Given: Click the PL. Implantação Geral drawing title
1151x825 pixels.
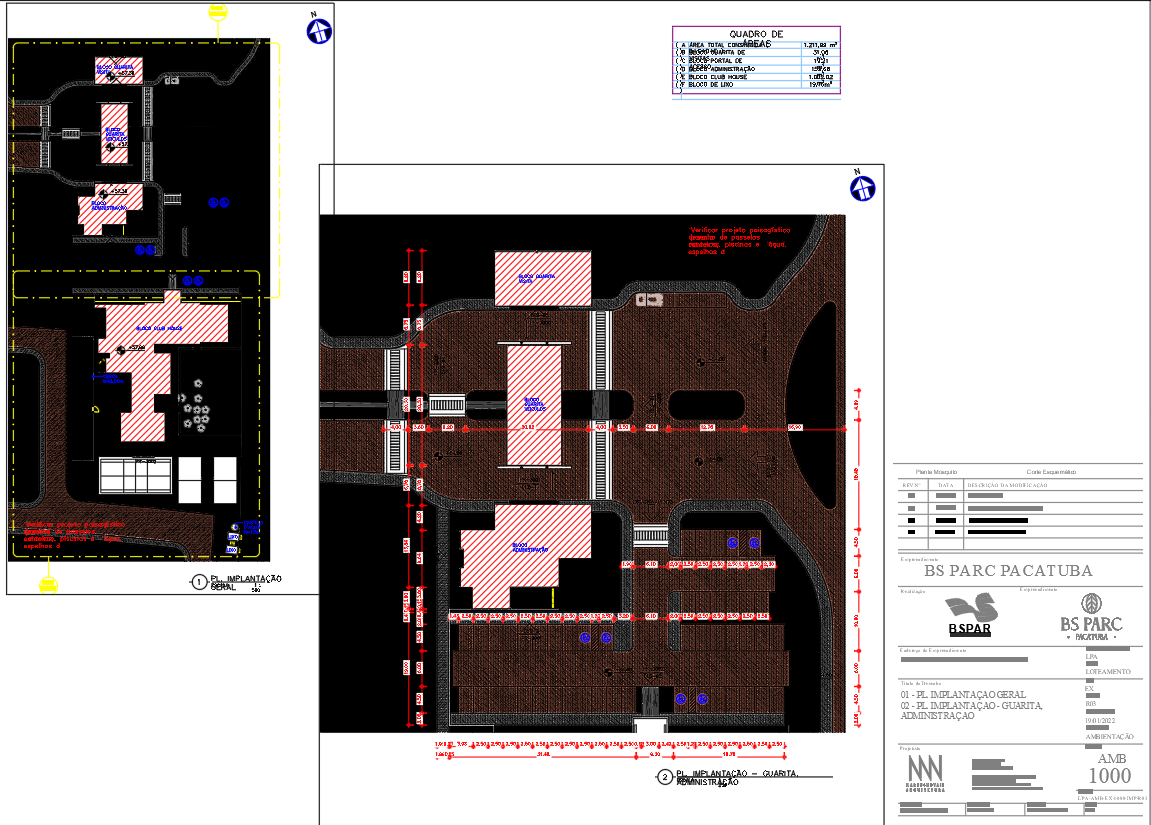Looking at the screenshot, I should 245,581.
